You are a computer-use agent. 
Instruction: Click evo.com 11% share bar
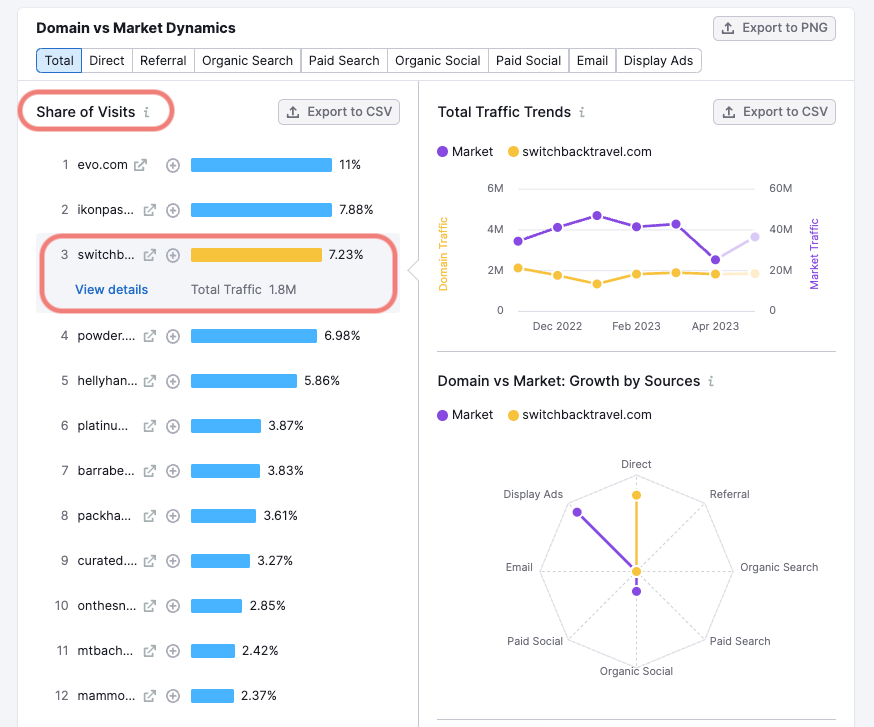click(x=261, y=165)
